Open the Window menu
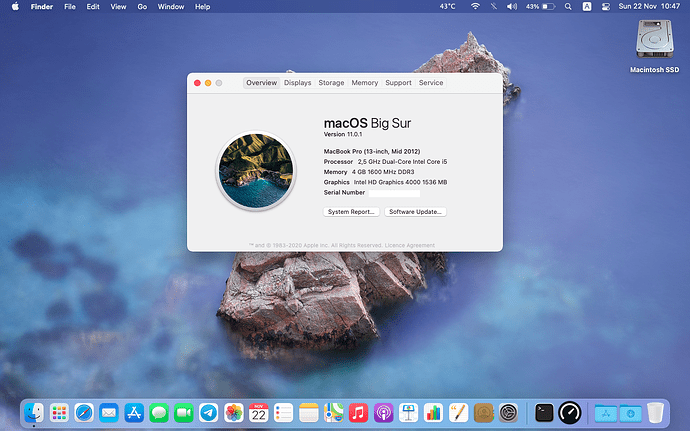Image resolution: width=690 pixels, height=431 pixels. [x=171, y=7]
